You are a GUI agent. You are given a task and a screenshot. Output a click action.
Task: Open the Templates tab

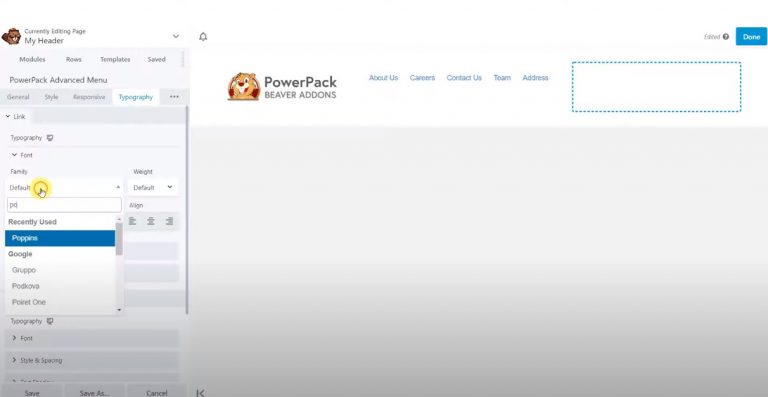[x=115, y=59]
